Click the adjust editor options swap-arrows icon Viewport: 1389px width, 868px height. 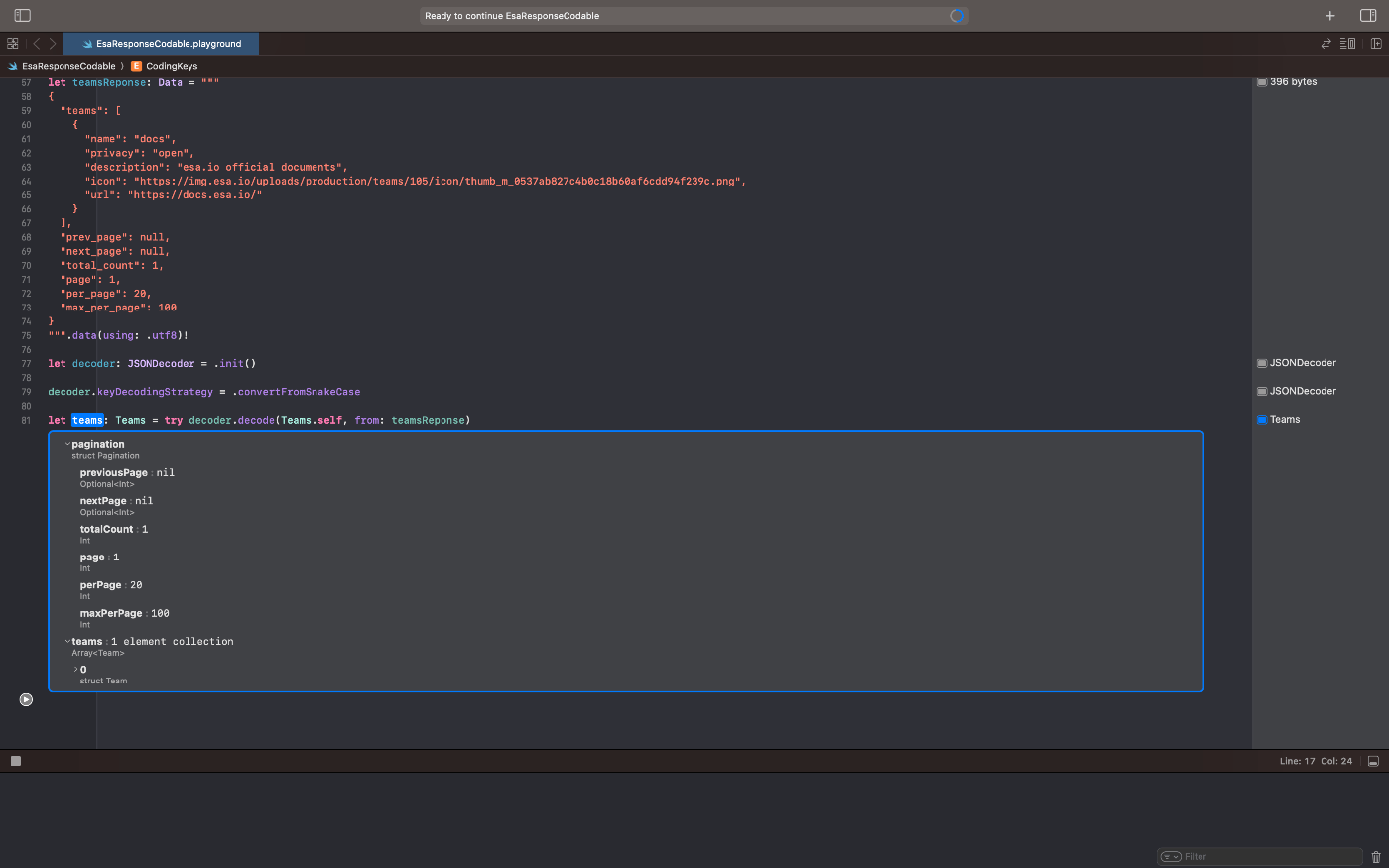coord(1326,43)
